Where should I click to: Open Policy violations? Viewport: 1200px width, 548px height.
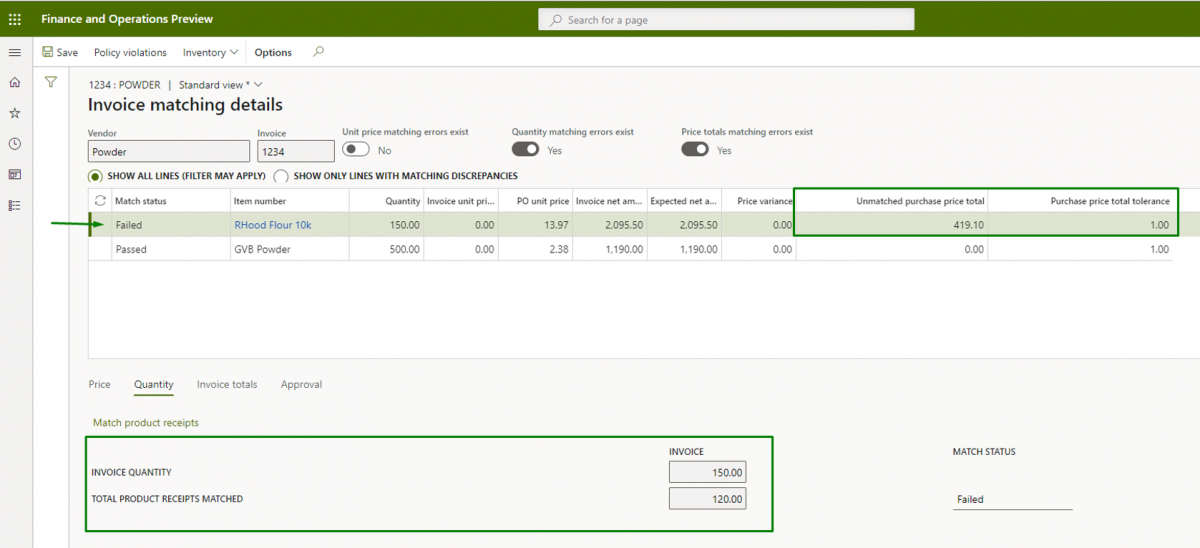point(130,52)
